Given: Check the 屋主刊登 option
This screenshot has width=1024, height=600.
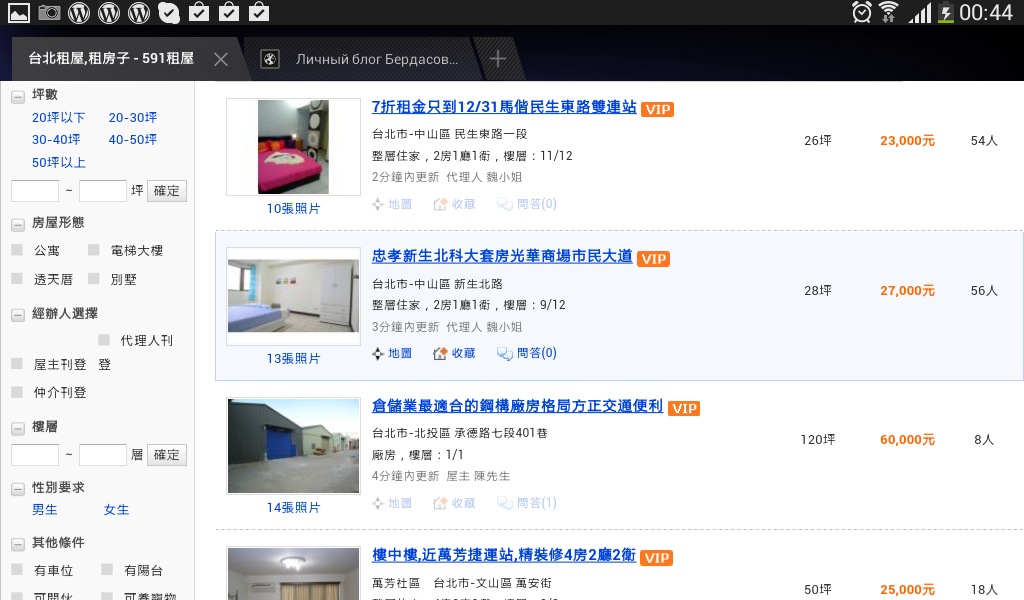Looking at the screenshot, I should tap(18, 364).
